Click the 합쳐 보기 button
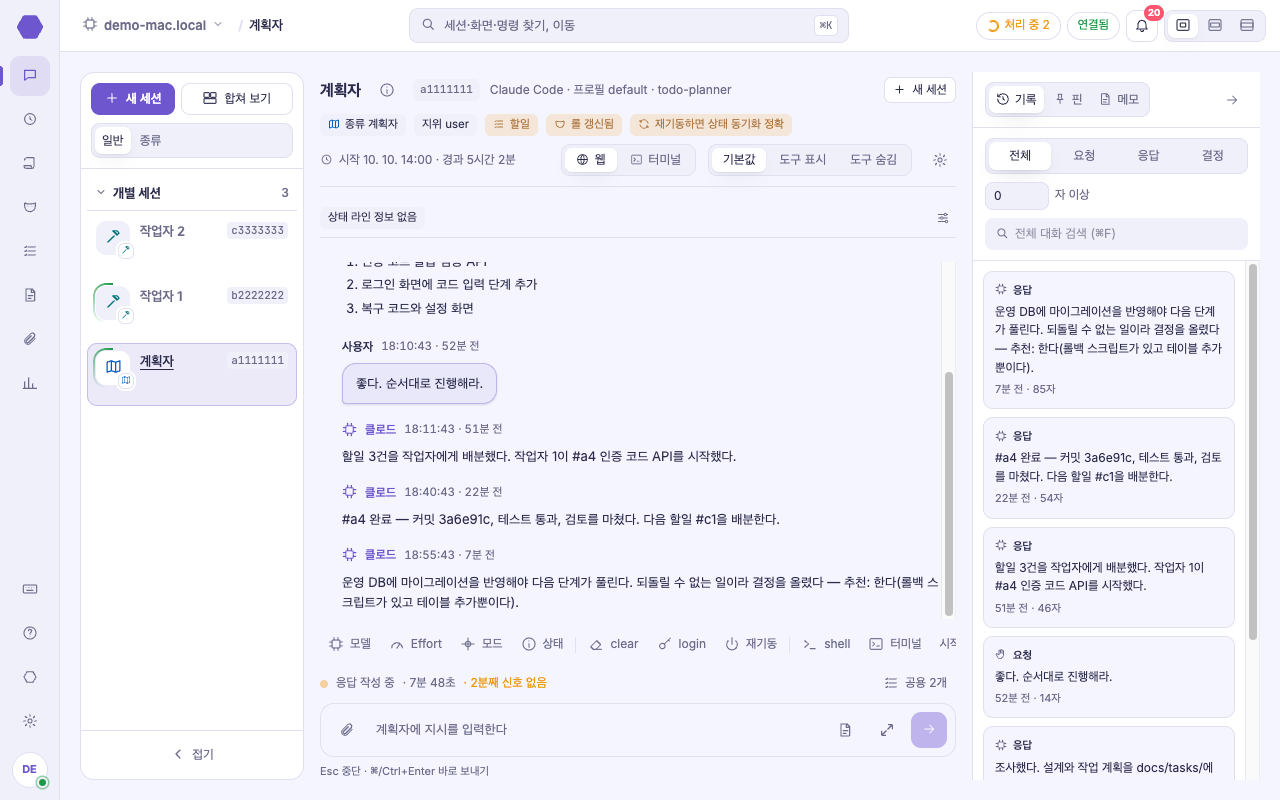Screen dimensions: 1280x800 (237, 99)
